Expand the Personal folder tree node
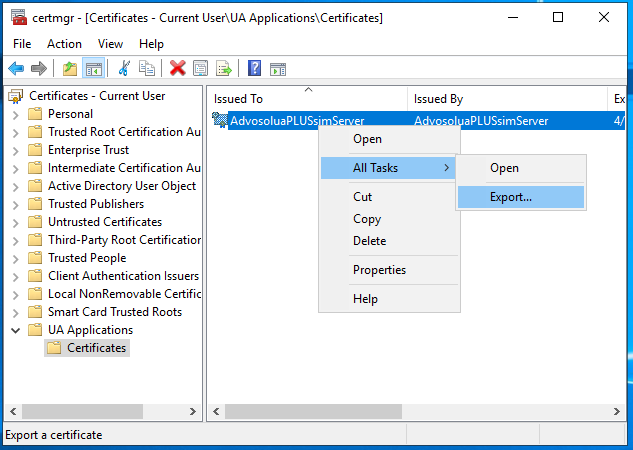The height and width of the screenshot is (450, 633). (15, 114)
